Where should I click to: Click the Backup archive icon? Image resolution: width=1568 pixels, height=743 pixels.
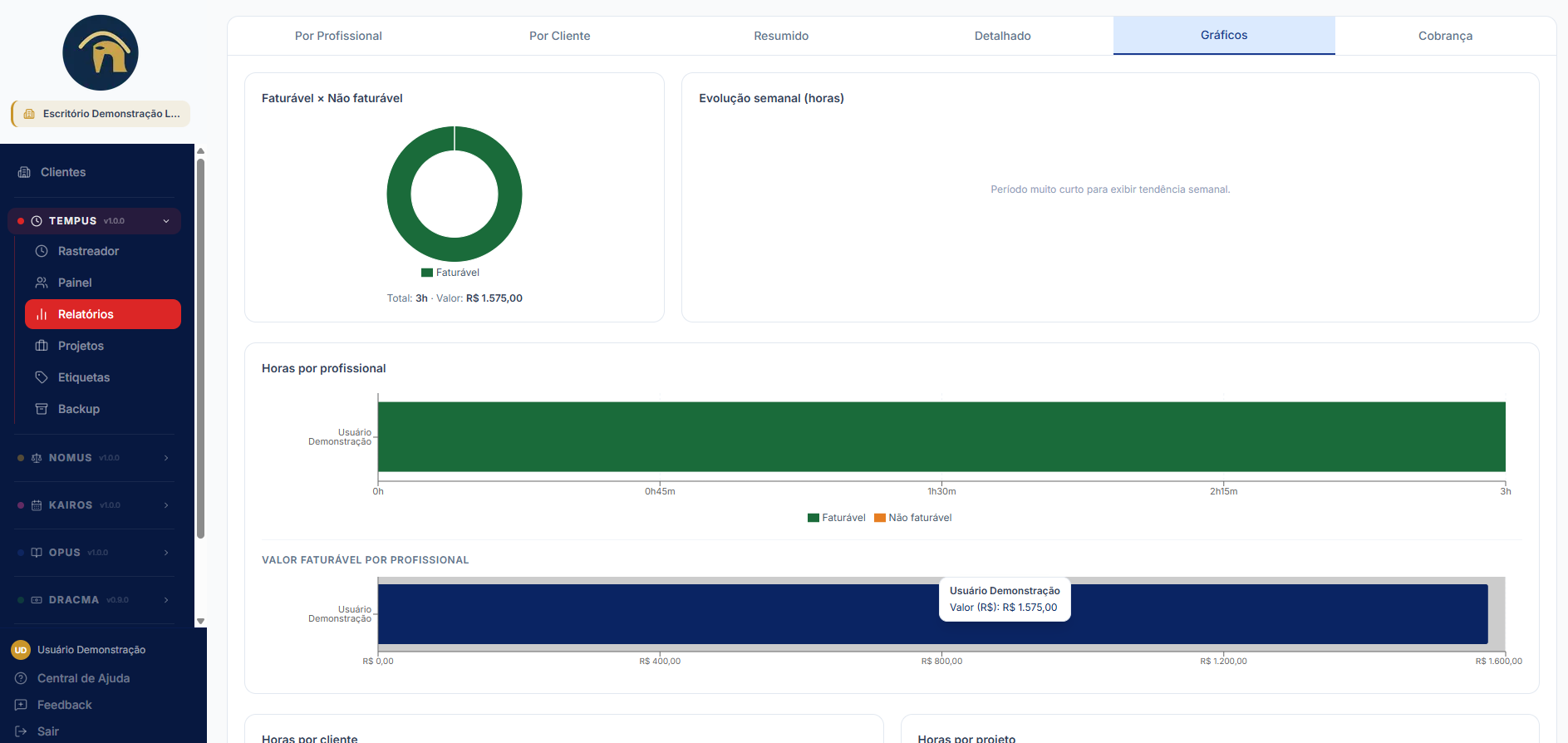point(42,409)
